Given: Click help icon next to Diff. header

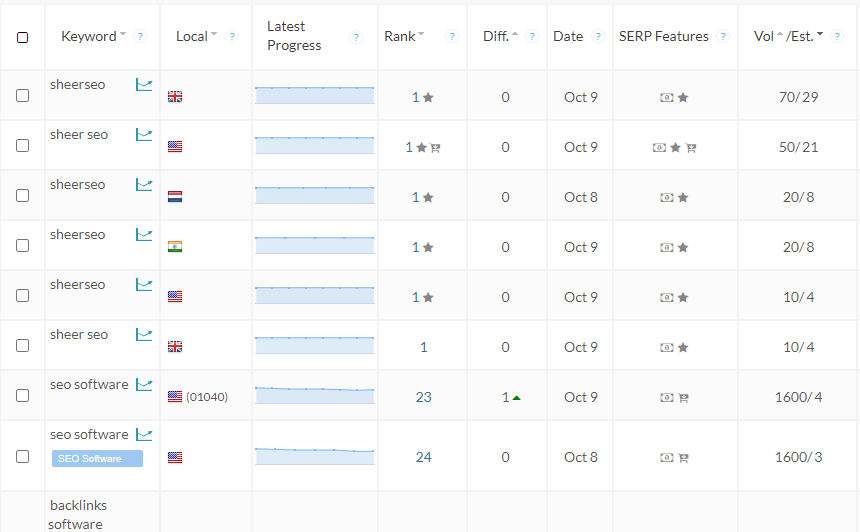Looking at the screenshot, I should [x=531, y=36].
